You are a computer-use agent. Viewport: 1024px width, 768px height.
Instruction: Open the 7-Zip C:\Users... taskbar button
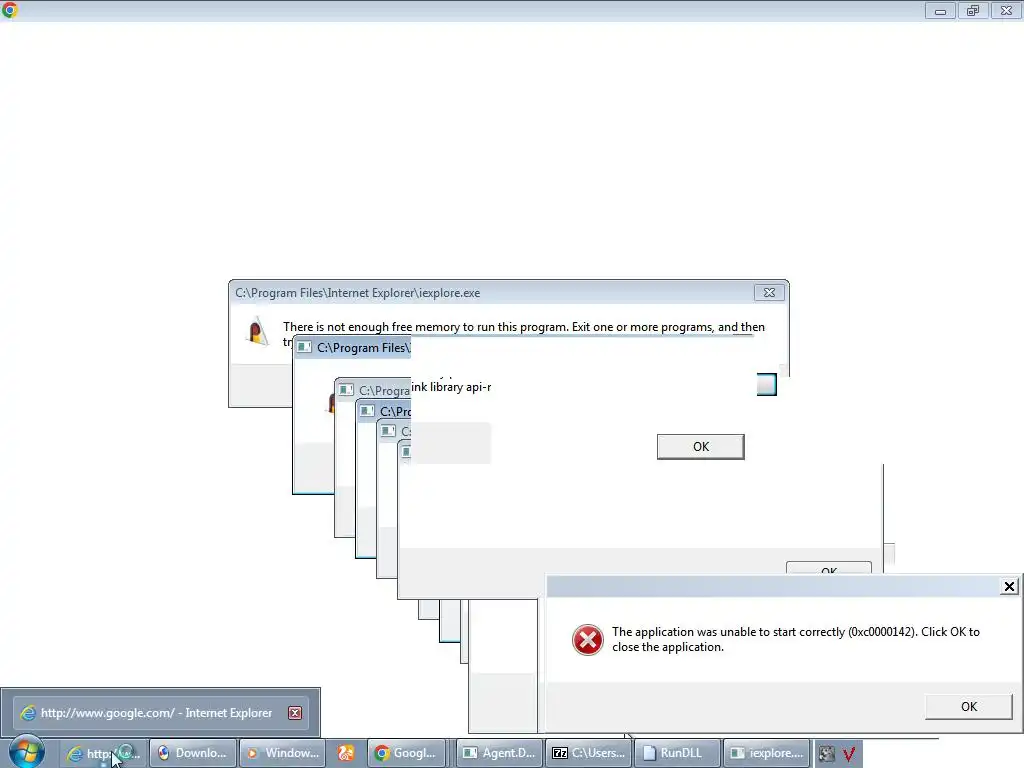click(x=588, y=753)
